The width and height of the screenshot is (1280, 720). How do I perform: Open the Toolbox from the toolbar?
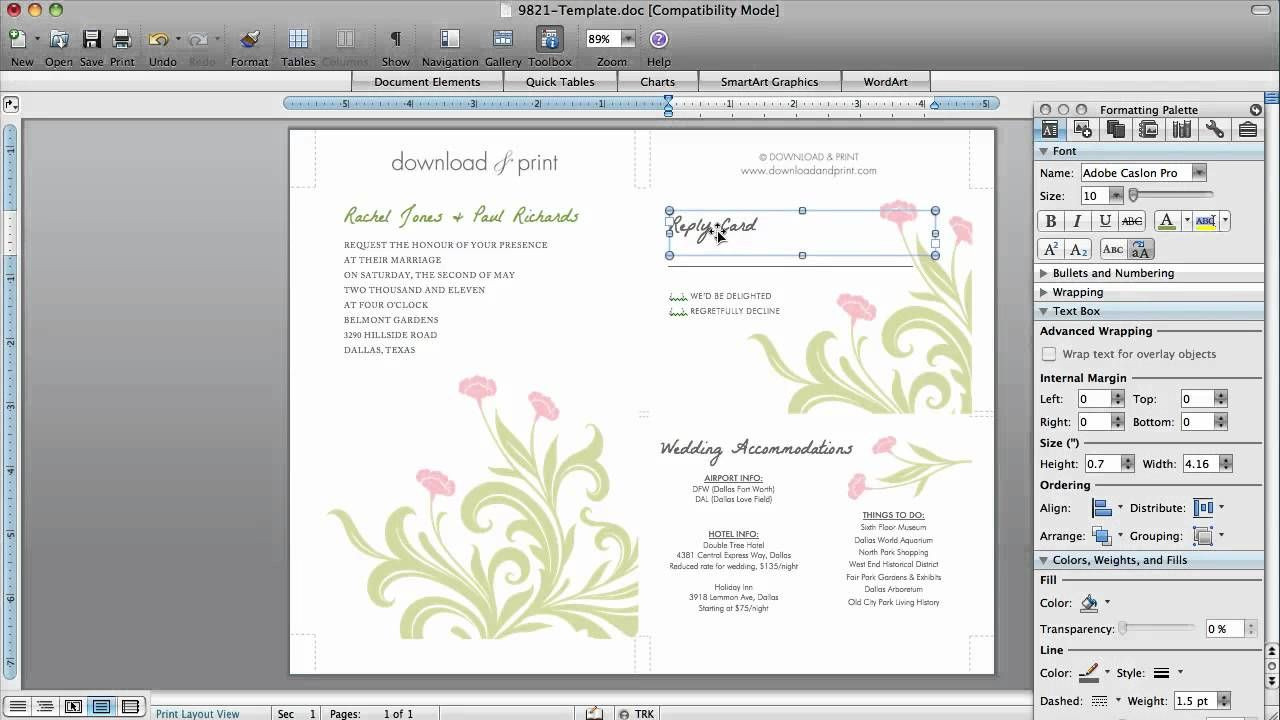(549, 40)
